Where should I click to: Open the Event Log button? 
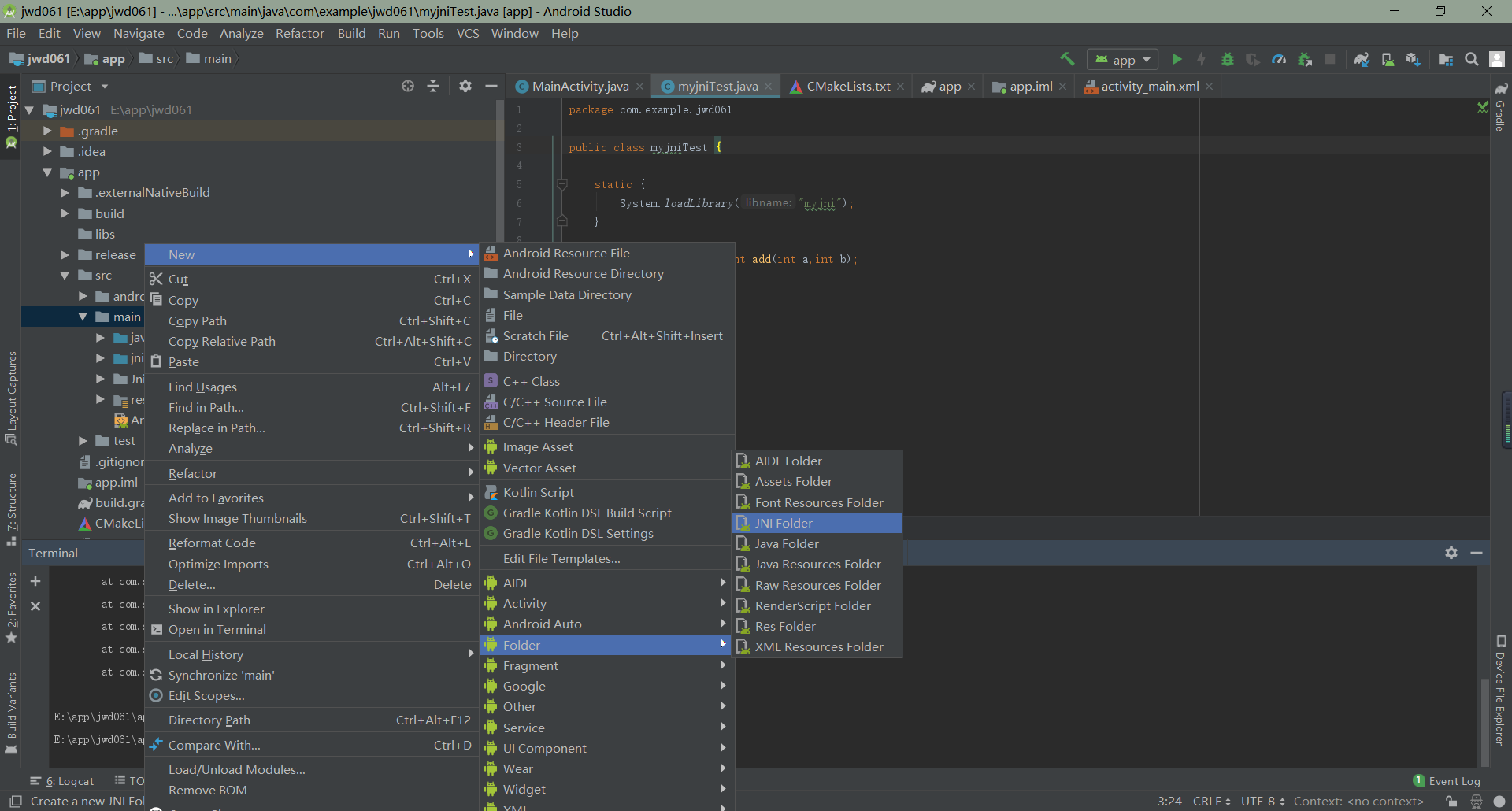[x=1447, y=781]
